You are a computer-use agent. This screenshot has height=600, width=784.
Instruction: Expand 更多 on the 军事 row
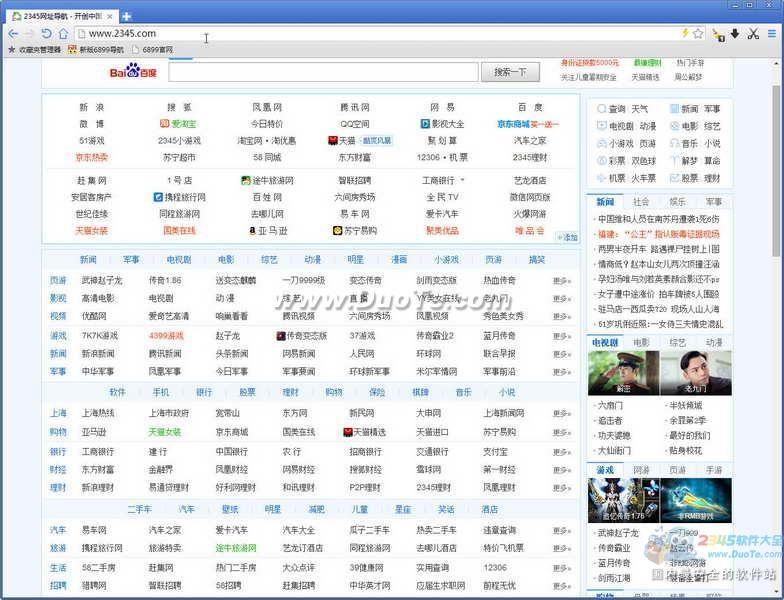[562, 372]
